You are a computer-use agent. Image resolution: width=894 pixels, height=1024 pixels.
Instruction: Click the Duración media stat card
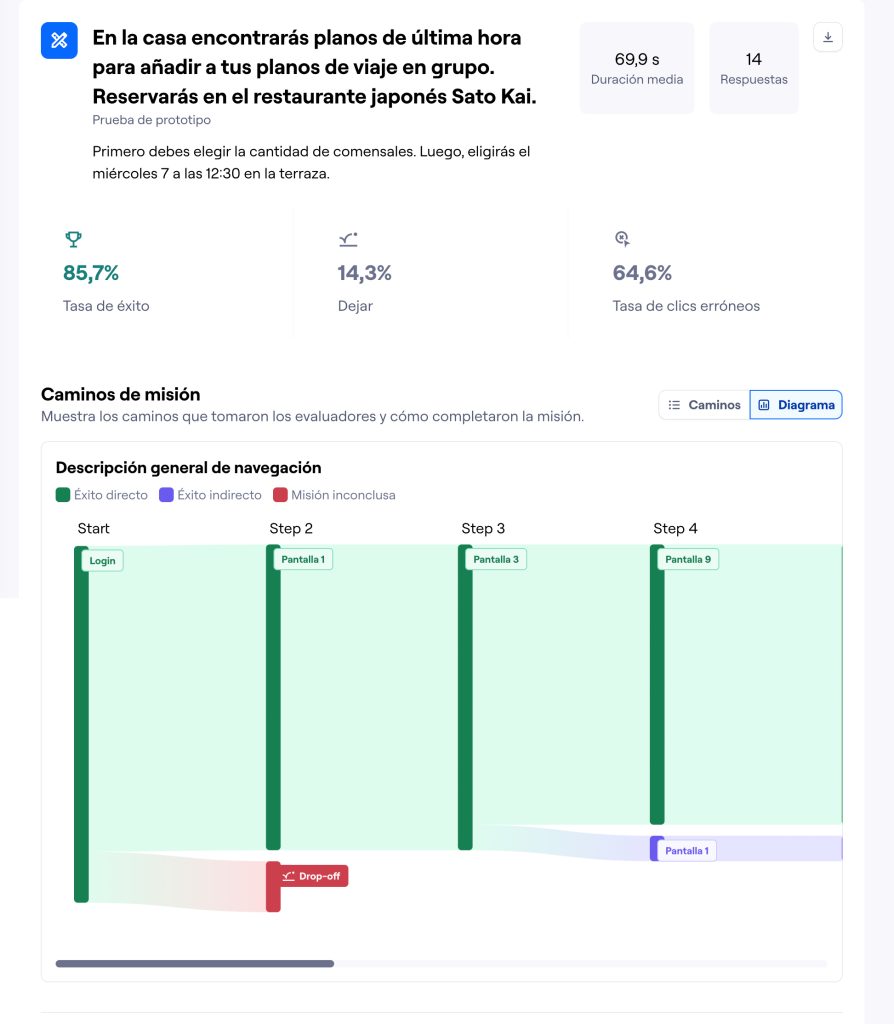pos(636,68)
